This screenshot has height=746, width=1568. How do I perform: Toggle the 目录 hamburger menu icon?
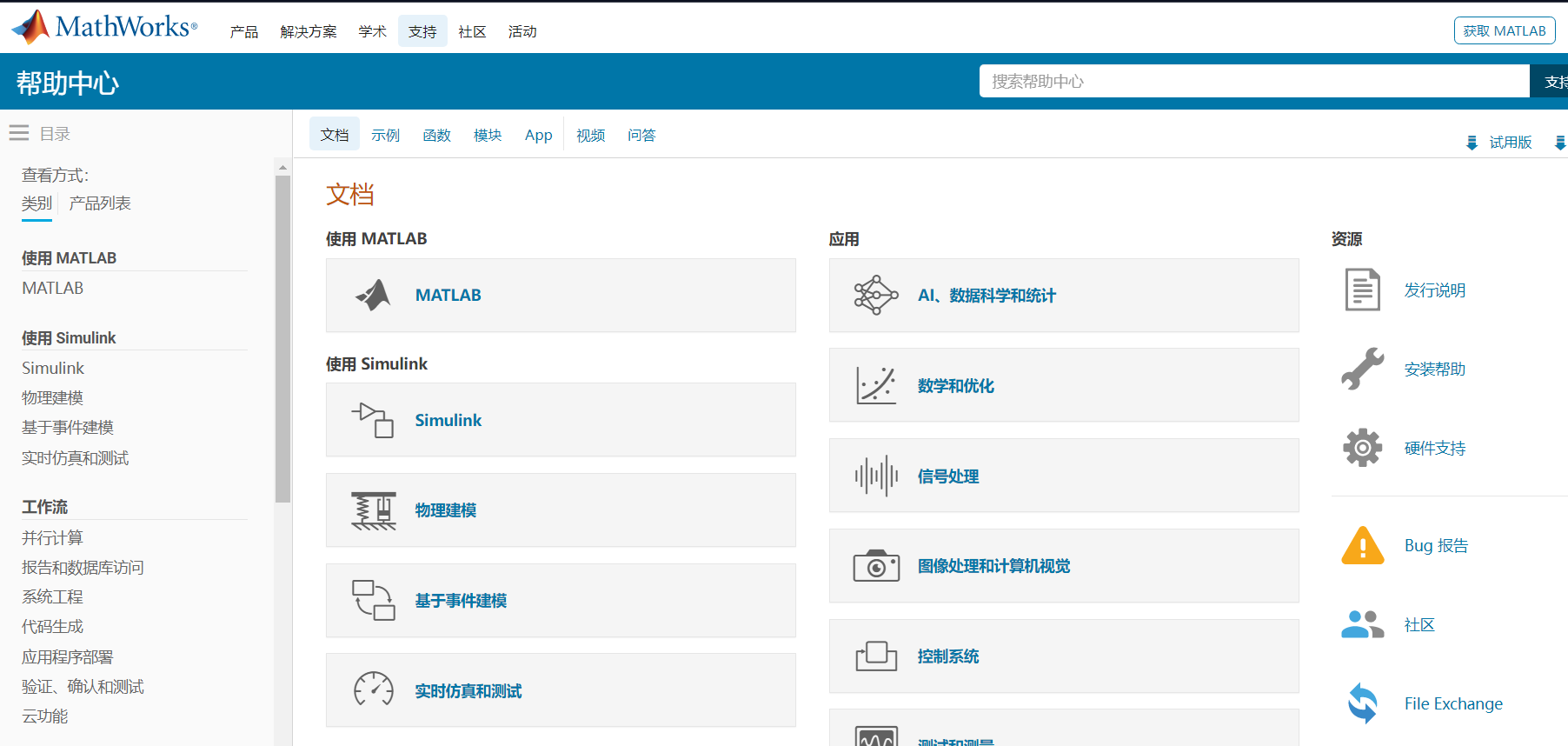point(19,133)
